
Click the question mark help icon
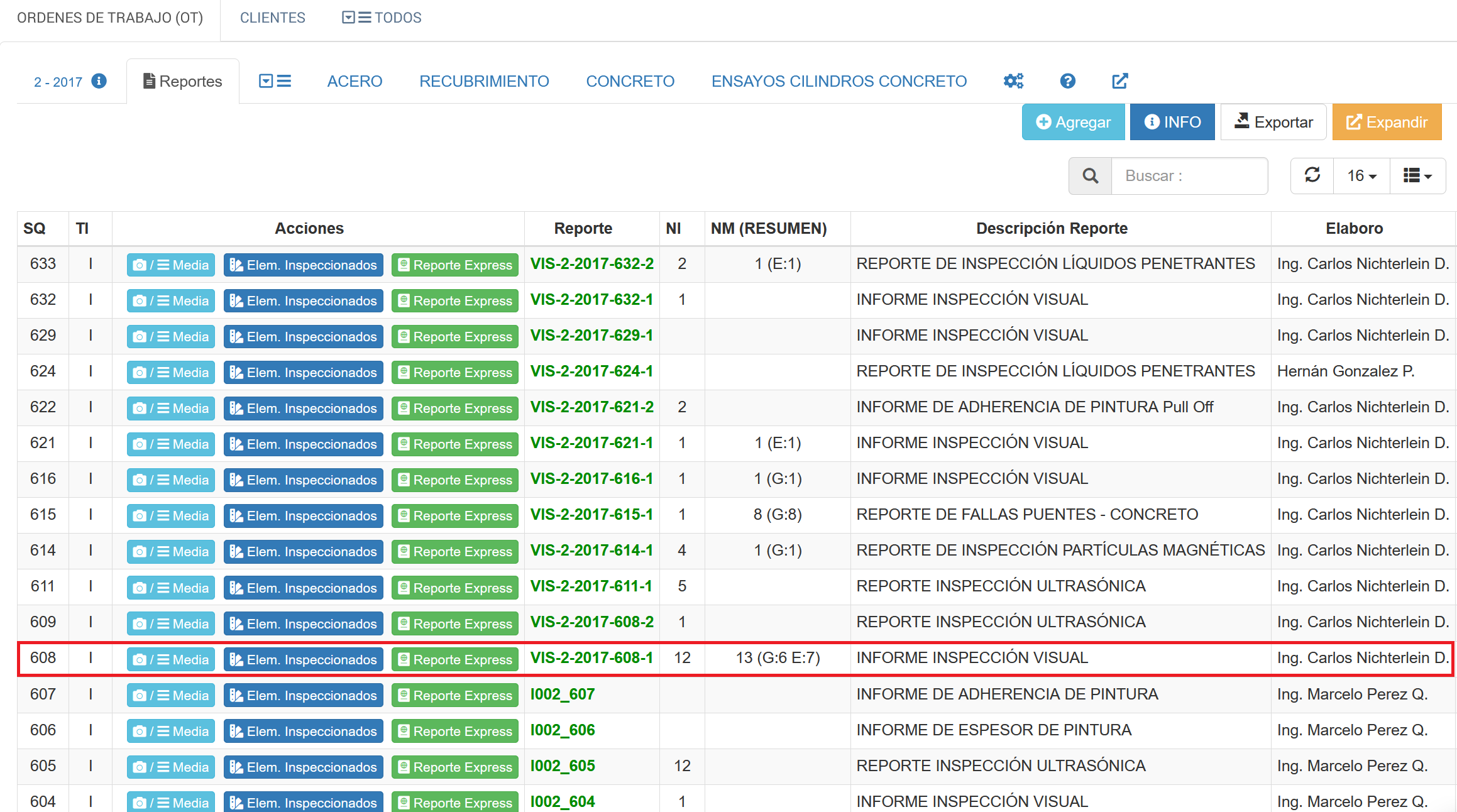(x=1067, y=81)
